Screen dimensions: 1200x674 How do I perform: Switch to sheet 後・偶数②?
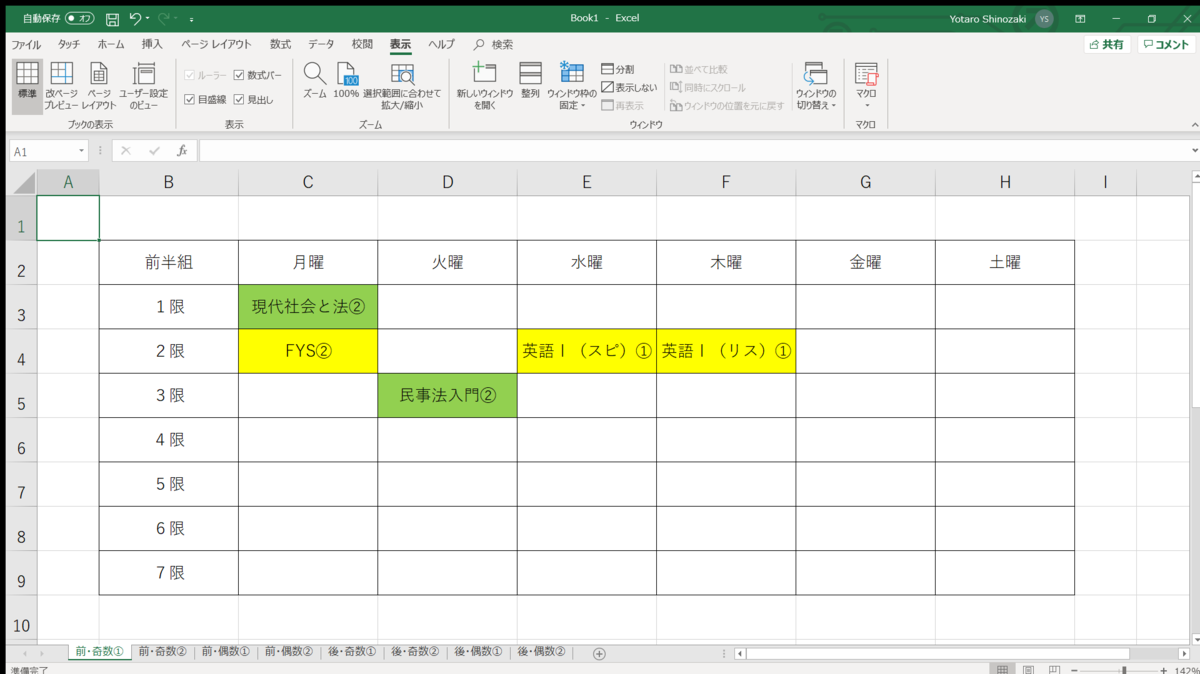pyautogui.click(x=541, y=652)
